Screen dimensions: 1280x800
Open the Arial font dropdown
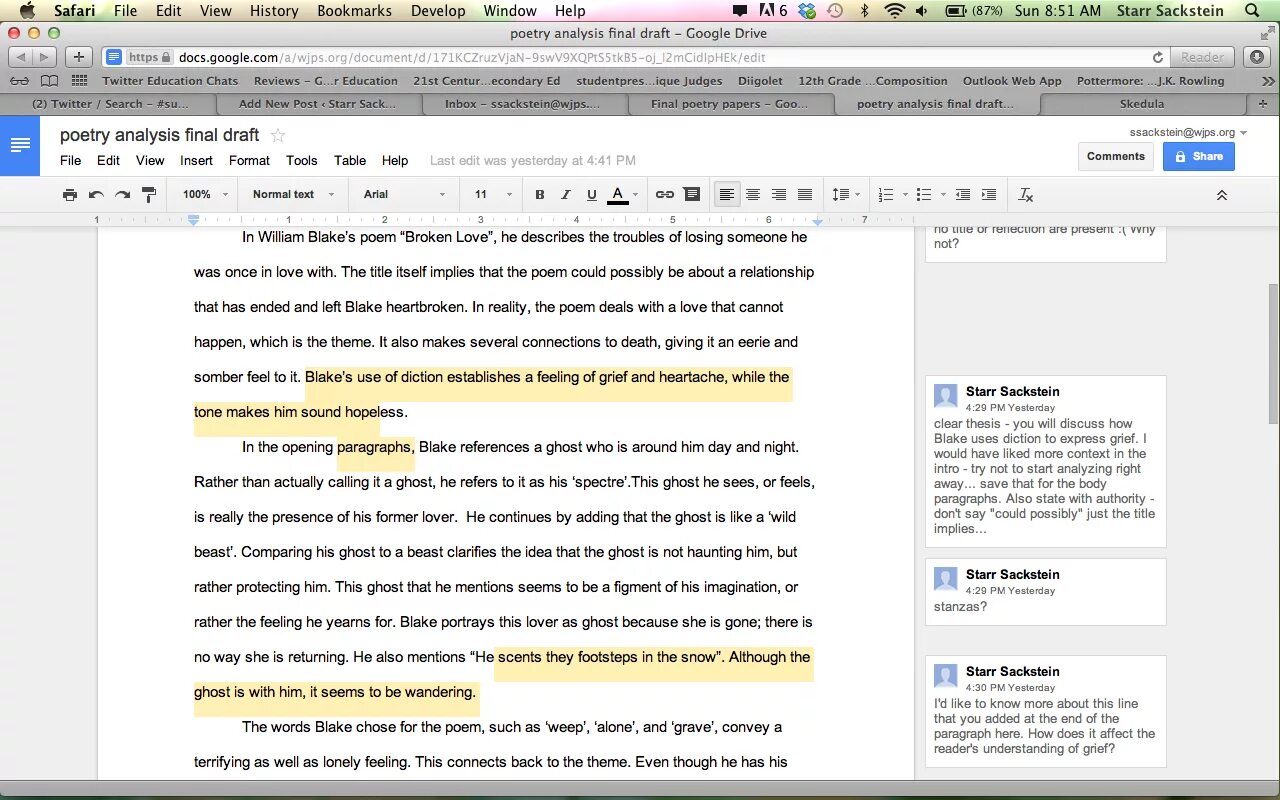click(x=404, y=195)
